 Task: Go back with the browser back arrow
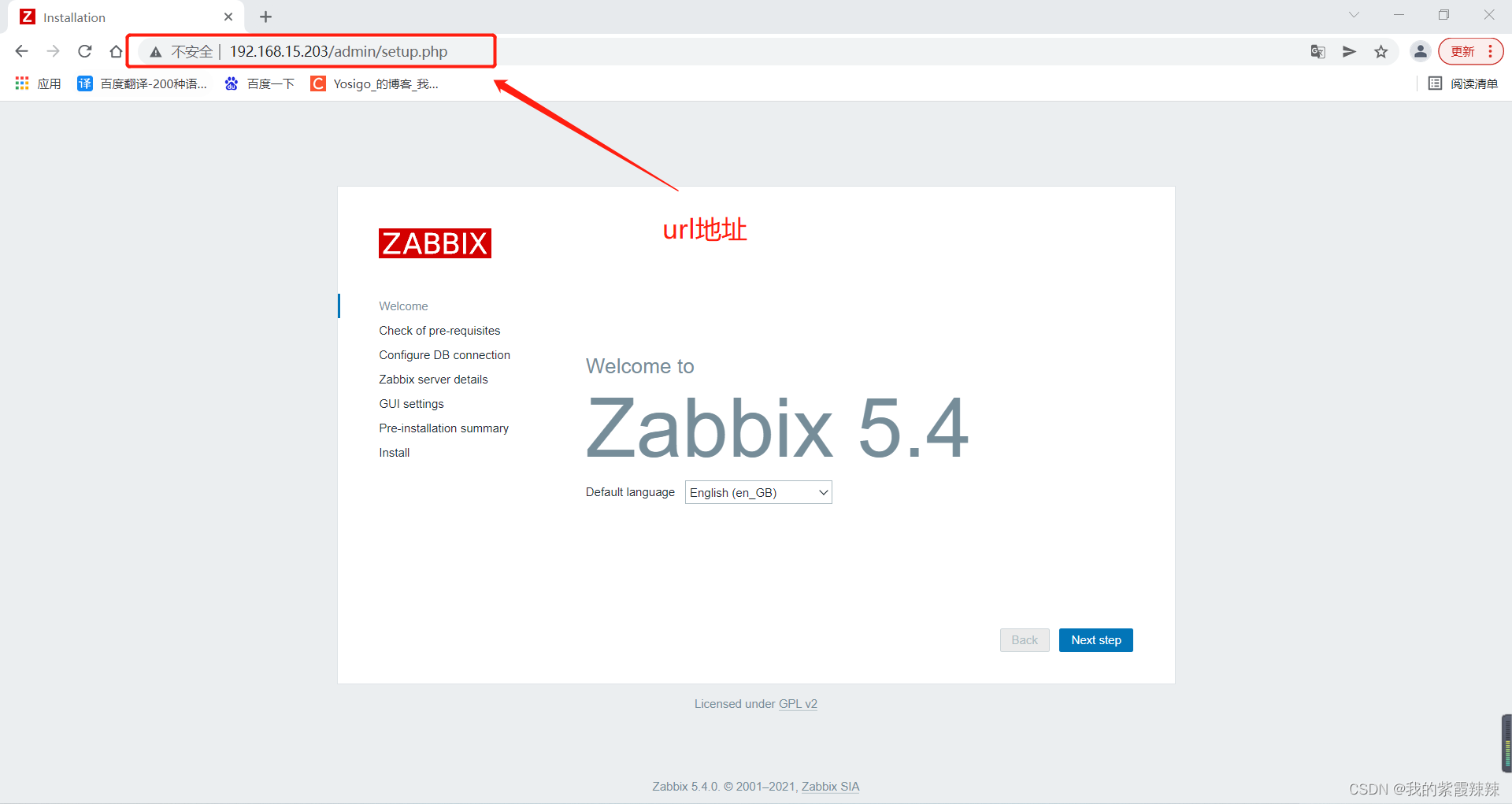(x=21, y=51)
